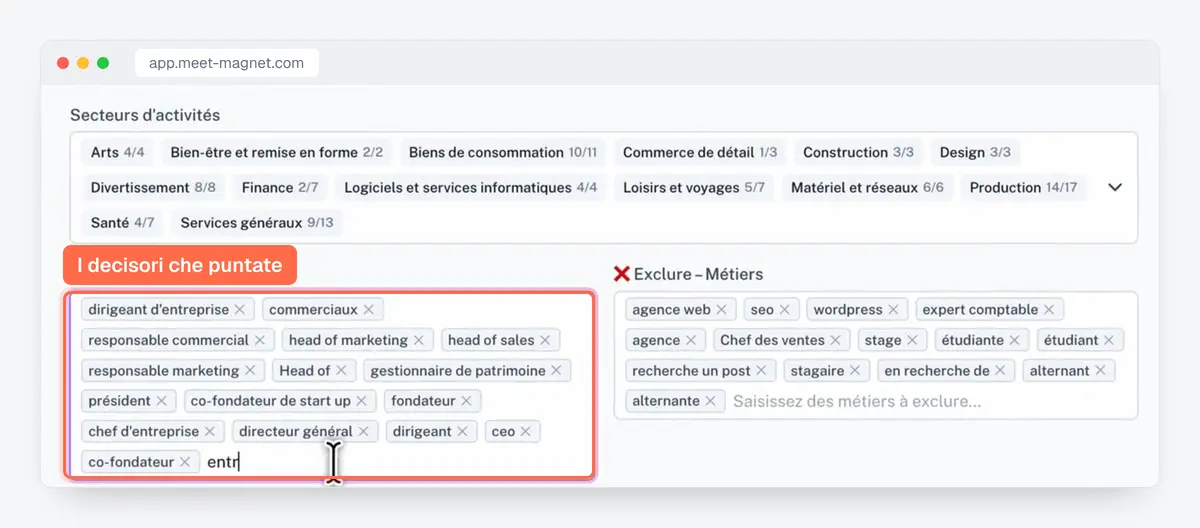
Task: Remove the 'président' tag
Action: (x=162, y=401)
